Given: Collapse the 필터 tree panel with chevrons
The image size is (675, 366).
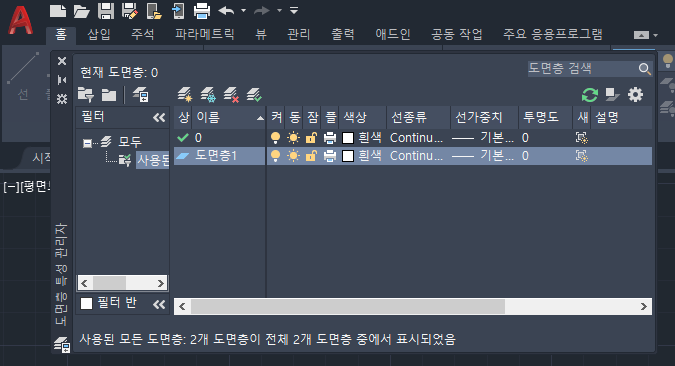Looking at the screenshot, I should [x=159, y=118].
